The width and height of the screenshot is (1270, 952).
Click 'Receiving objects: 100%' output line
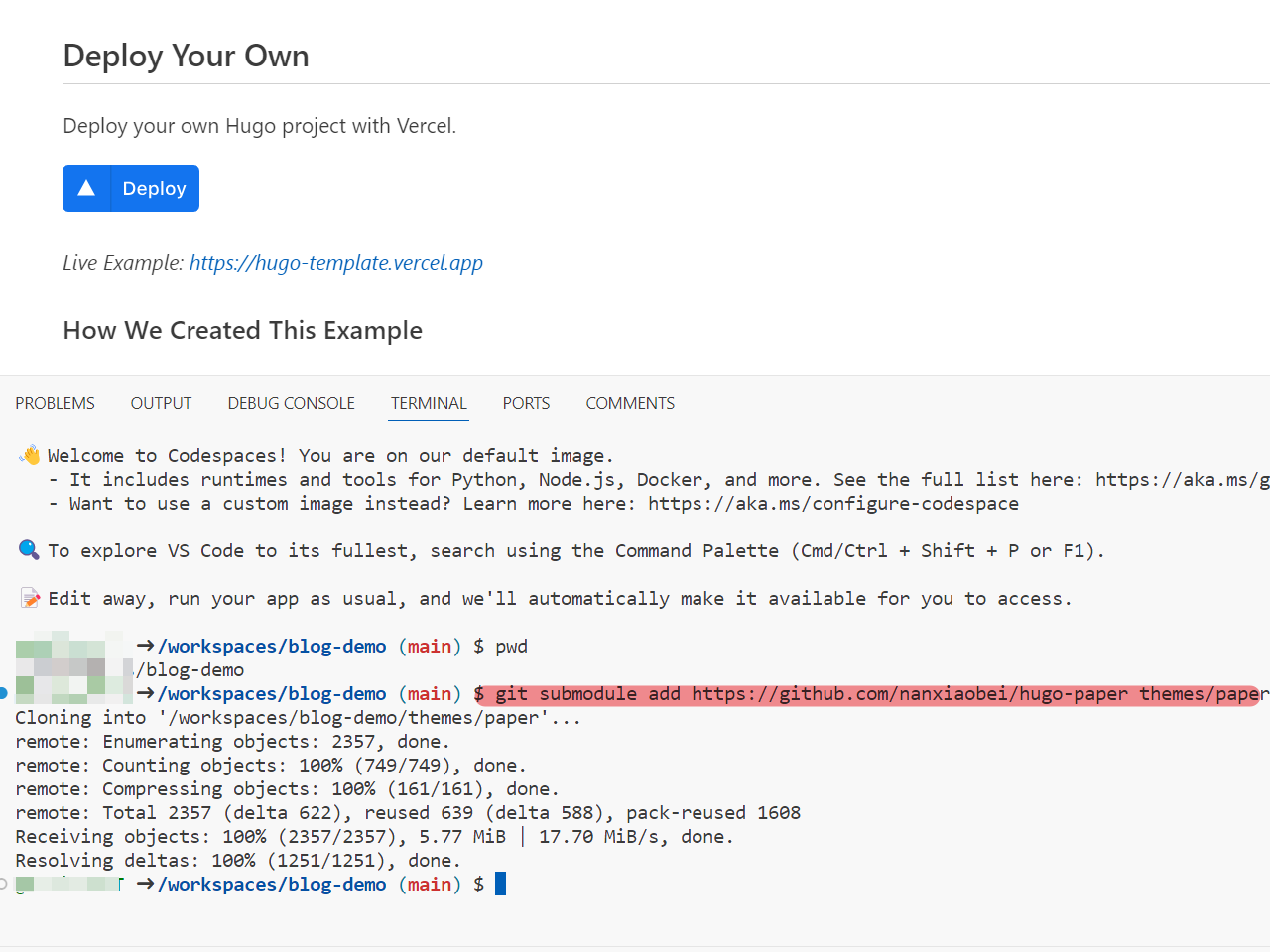[x=374, y=836]
